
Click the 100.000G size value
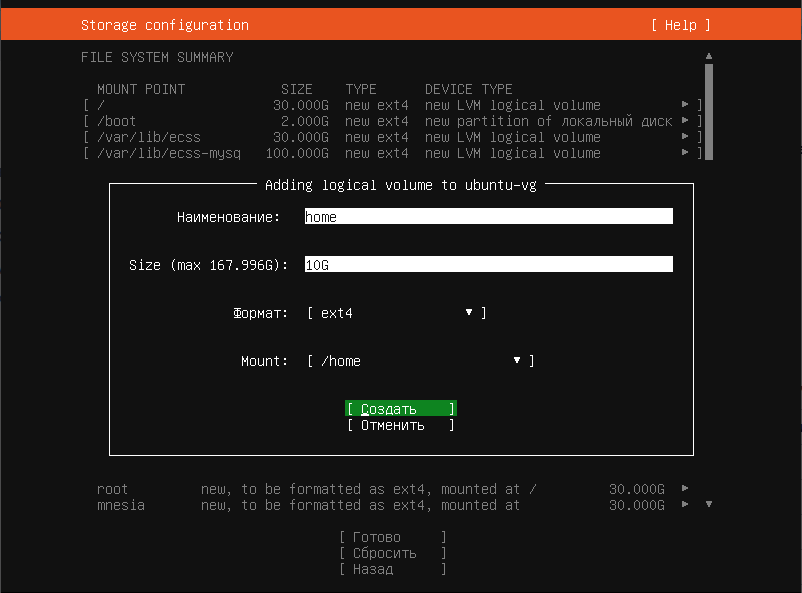pyautogui.click(x=297, y=153)
